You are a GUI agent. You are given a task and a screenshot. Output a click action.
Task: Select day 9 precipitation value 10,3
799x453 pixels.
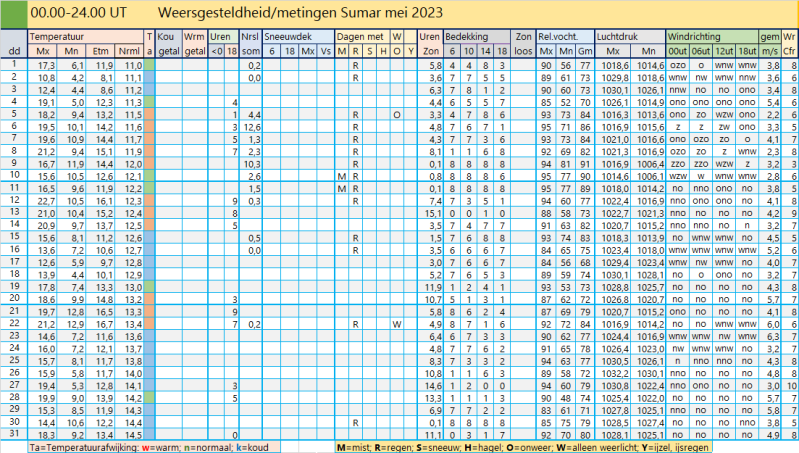pos(252,164)
